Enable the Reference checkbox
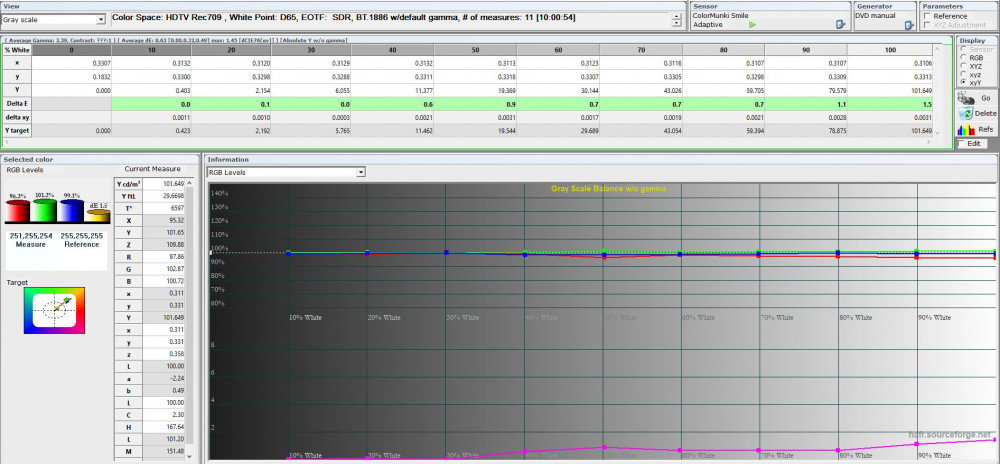The height and width of the screenshot is (464, 1000). coord(927,16)
